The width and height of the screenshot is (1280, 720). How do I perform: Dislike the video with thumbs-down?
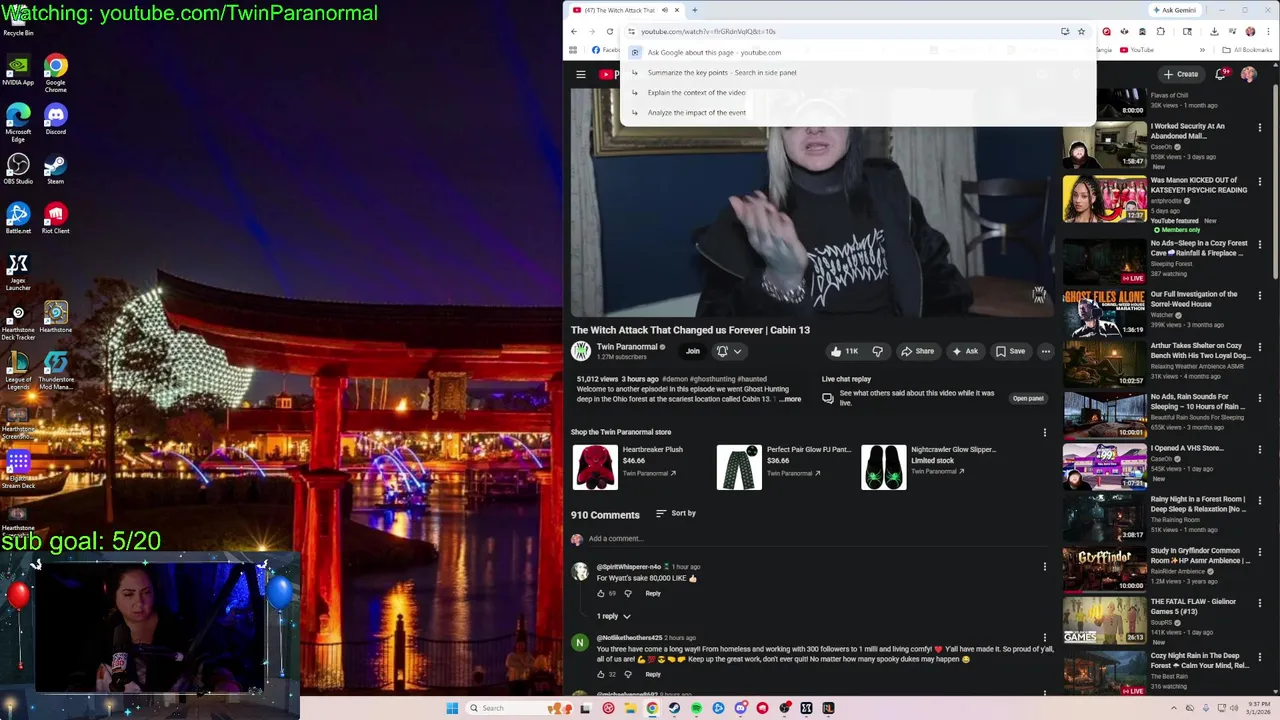pyautogui.click(x=877, y=351)
